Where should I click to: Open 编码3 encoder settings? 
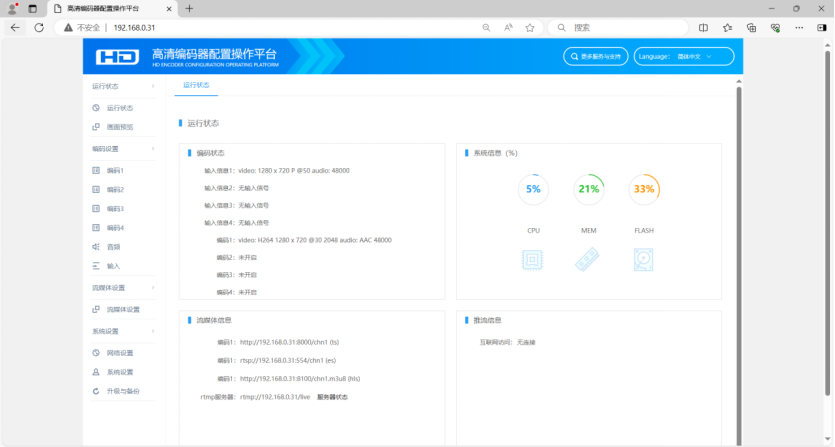(x=108, y=209)
